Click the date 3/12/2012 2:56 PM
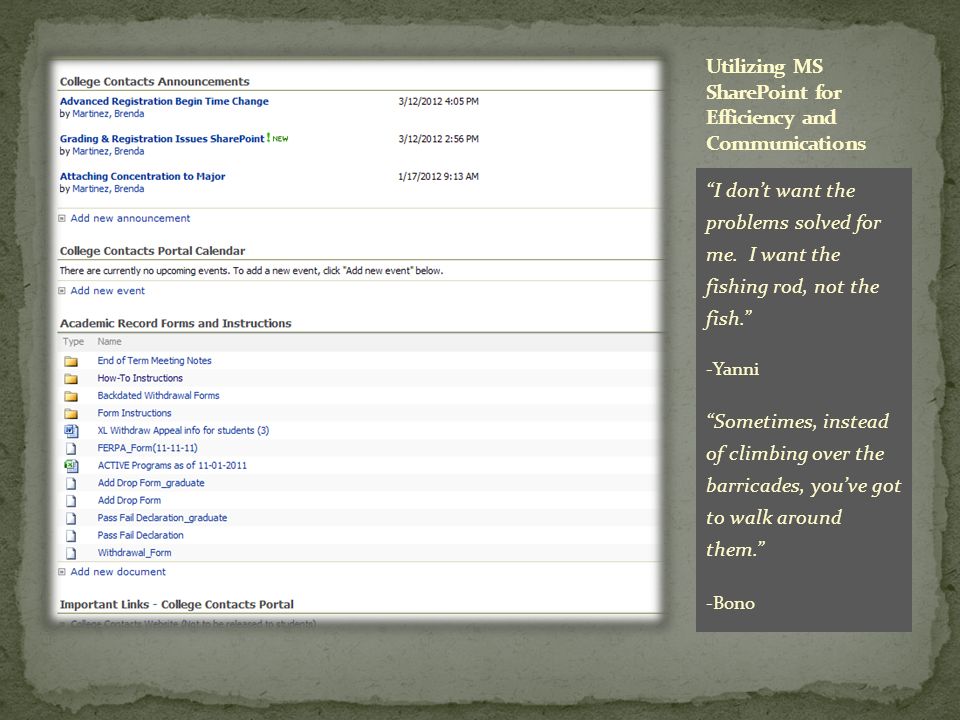 pos(438,139)
